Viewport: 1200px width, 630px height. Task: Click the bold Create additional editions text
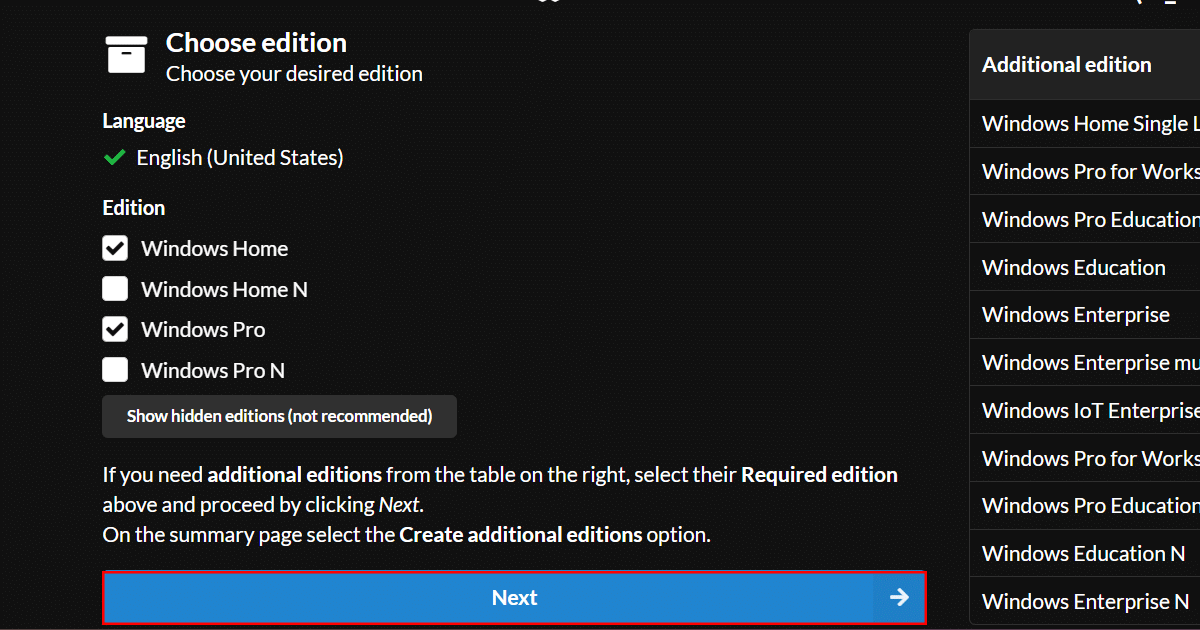520,535
